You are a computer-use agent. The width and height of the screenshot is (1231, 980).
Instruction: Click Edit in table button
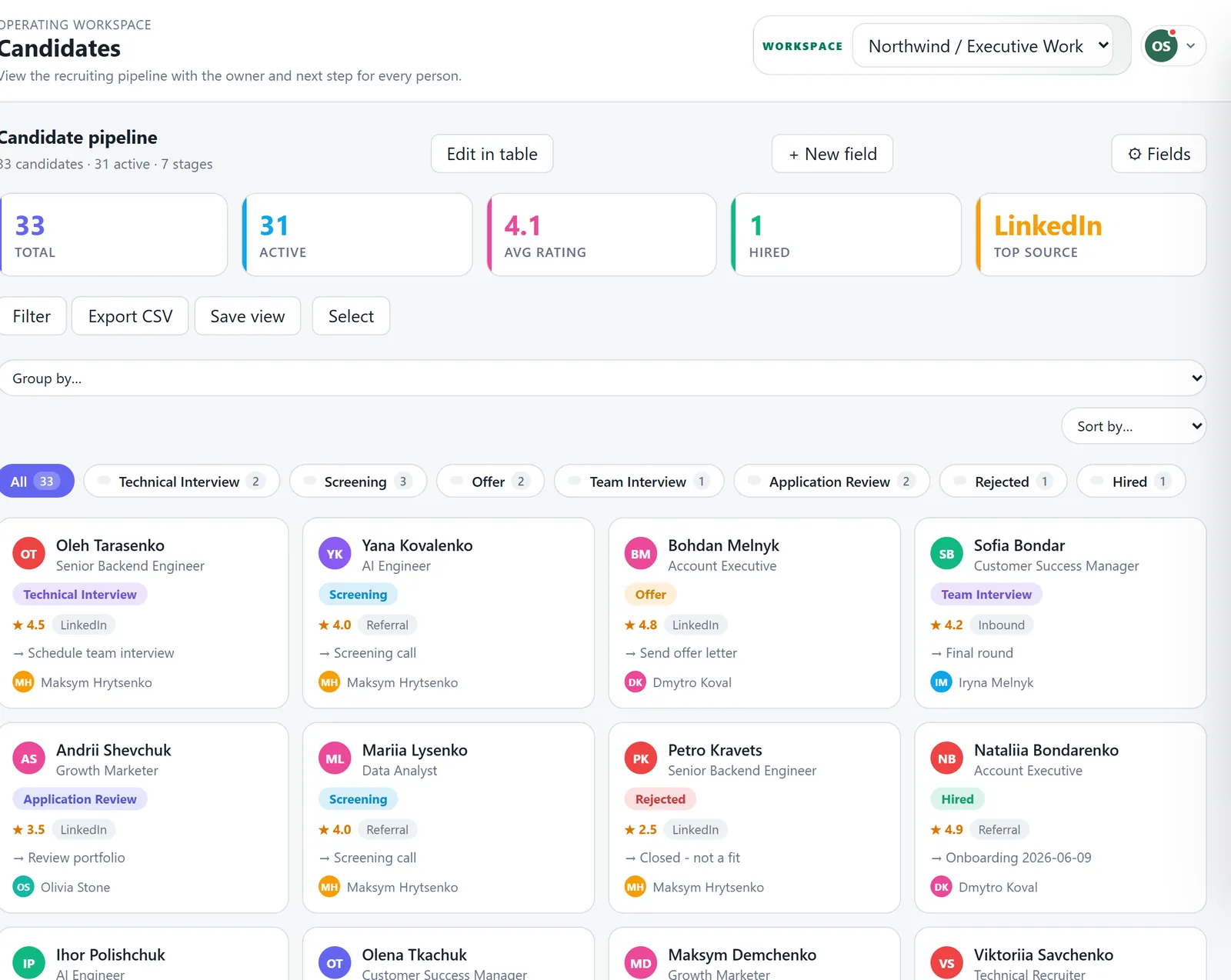tap(492, 154)
